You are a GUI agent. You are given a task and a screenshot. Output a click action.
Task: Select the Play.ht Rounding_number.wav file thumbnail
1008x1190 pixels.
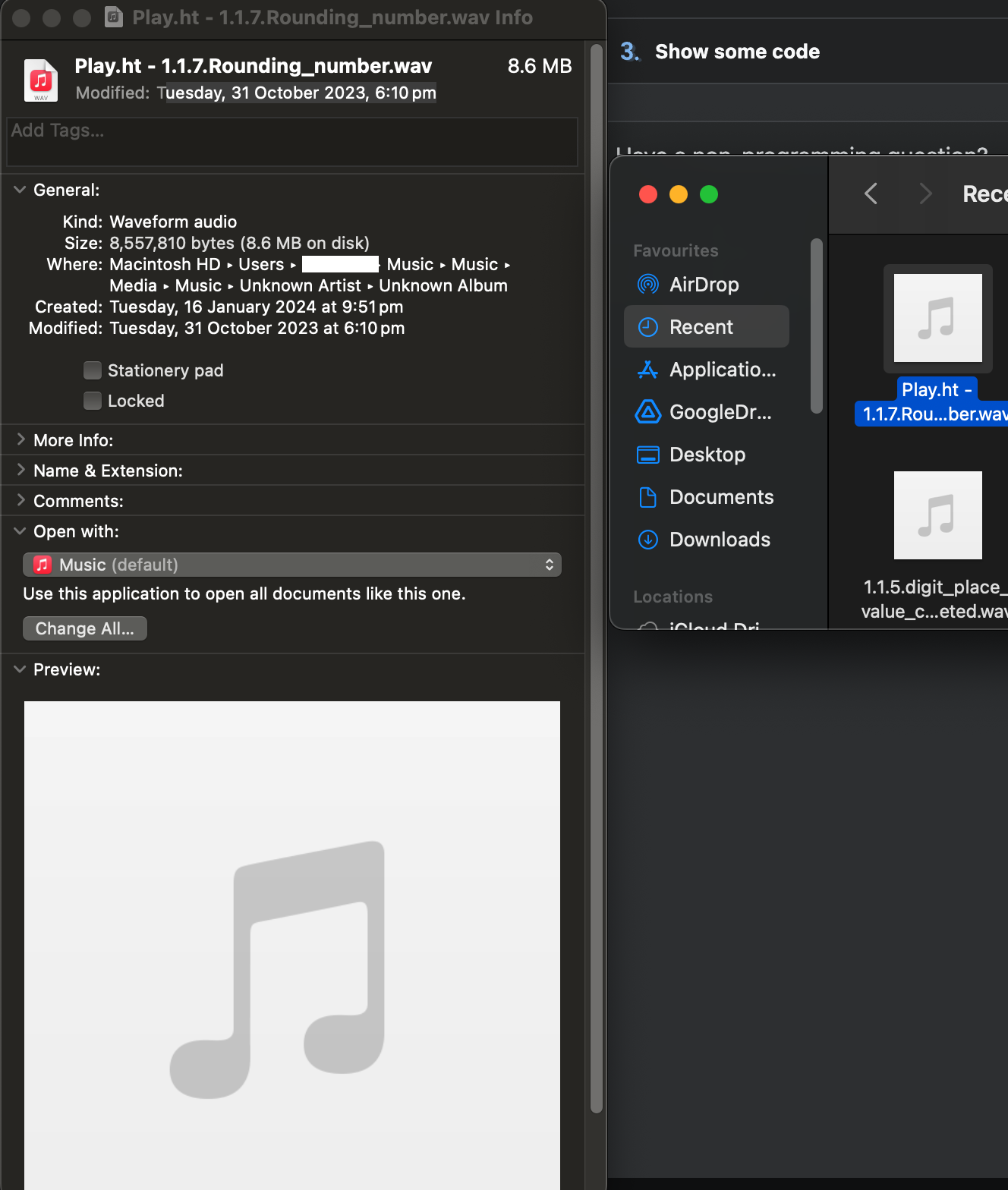tap(938, 319)
